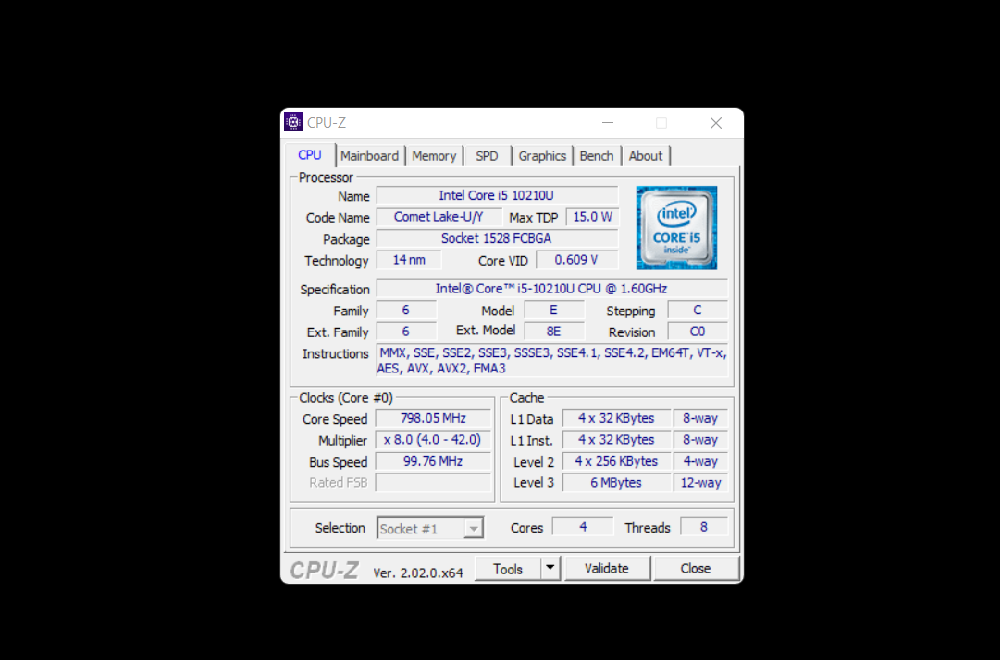Click the Tools button
The image size is (1000, 660).
[x=508, y=568]
